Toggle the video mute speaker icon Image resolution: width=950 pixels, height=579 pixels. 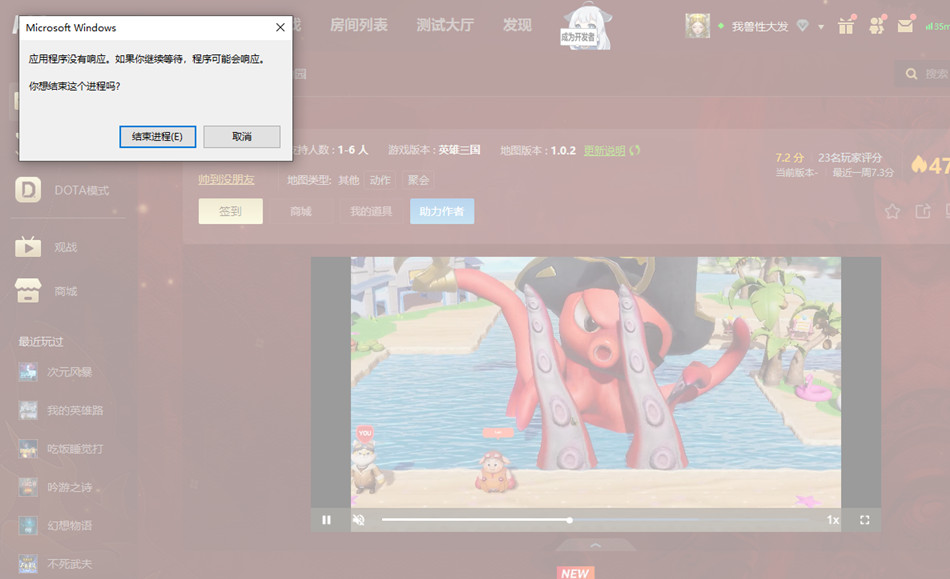click(359, 520)
